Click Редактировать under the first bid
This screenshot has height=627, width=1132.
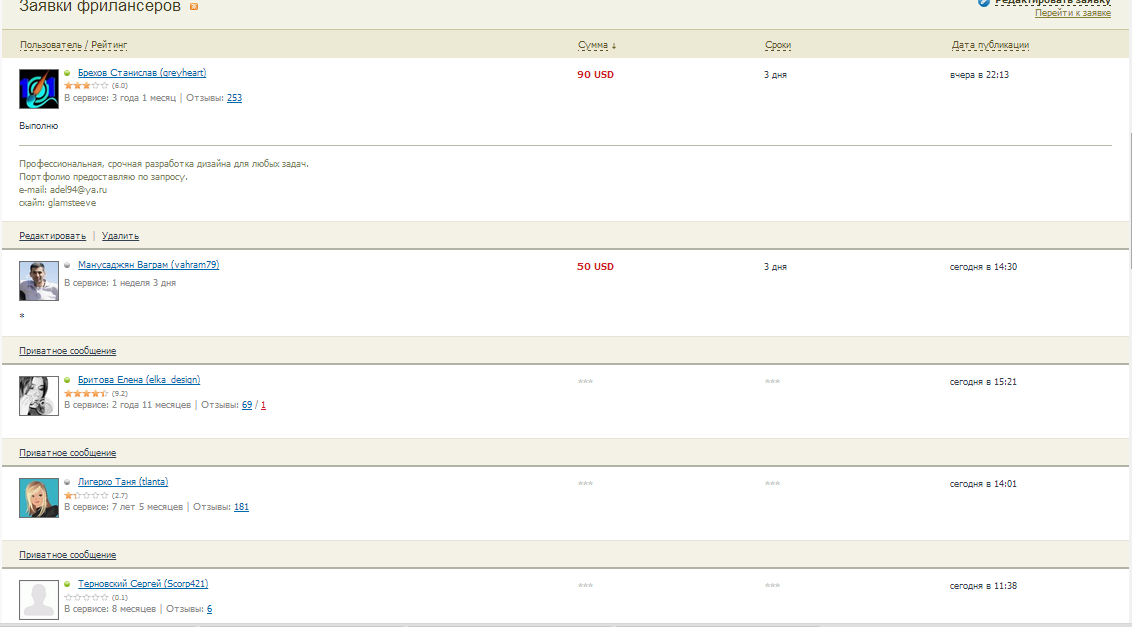click(52, 236)
